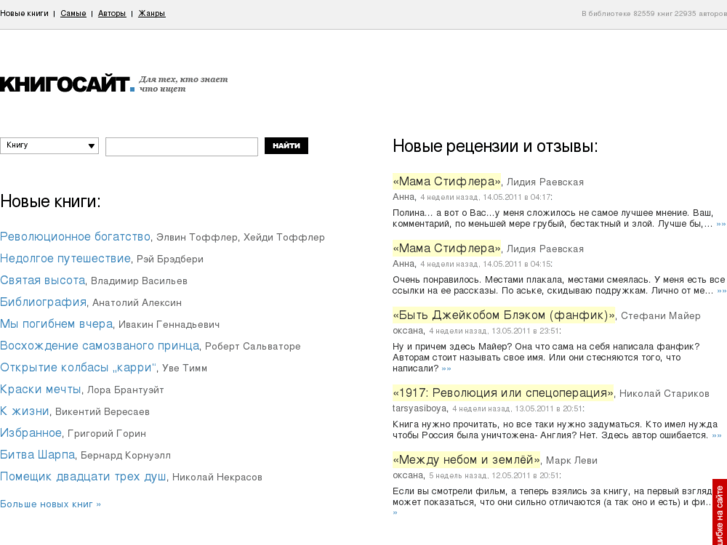Viewport: 727px width, 545px height.
Task: Expand review ending 'написали?' via »» link
Action: [446, 369]
